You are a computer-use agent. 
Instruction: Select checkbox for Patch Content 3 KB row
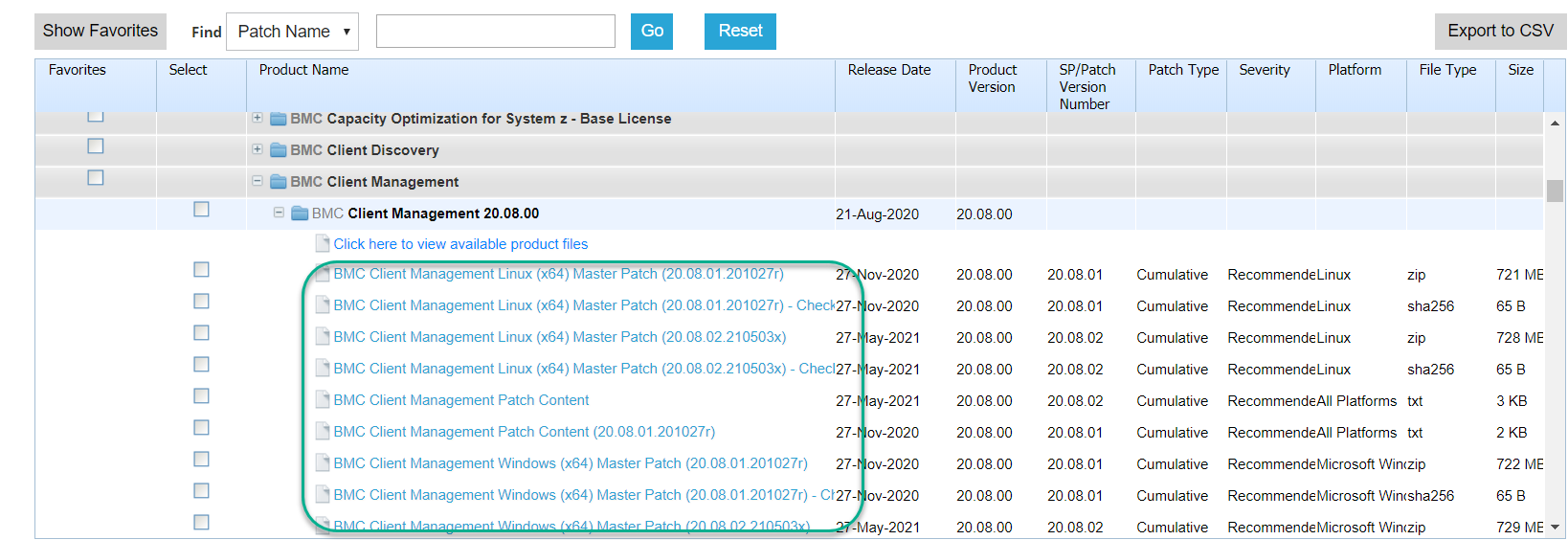201,396
